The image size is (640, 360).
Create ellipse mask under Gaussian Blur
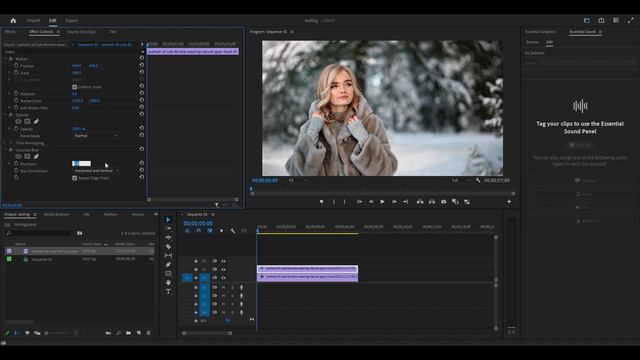click(18, 156)
